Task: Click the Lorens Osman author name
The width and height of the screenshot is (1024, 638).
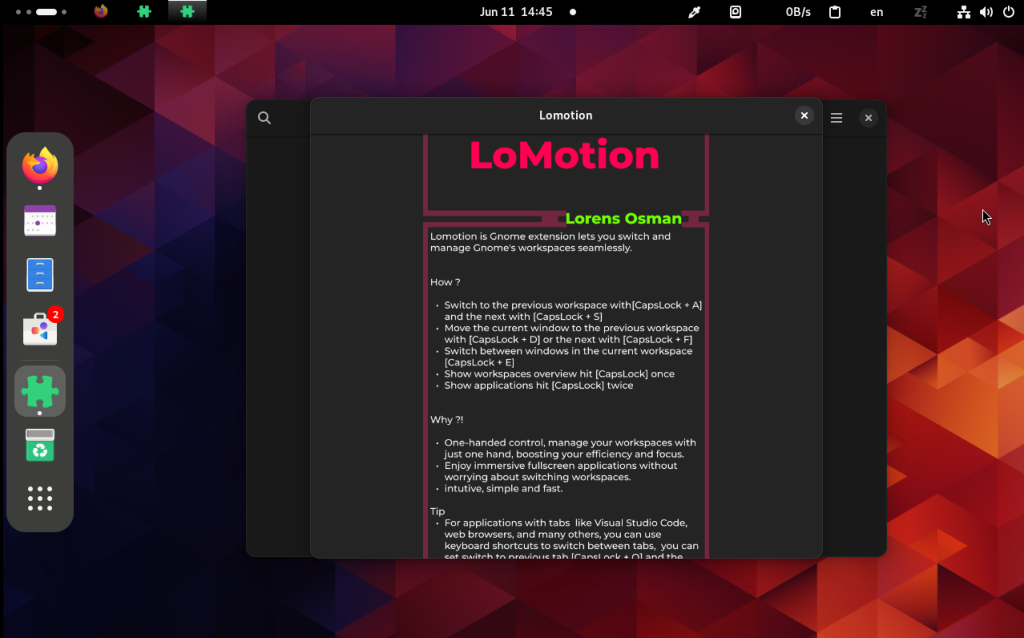Action: pos(623,219)
